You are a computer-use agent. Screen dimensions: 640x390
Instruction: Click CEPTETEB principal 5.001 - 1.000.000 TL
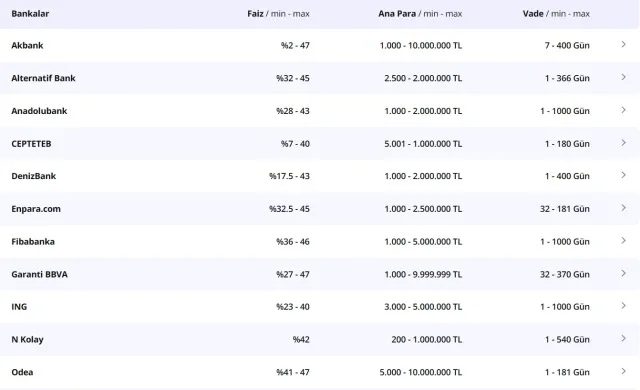click(x=423, y=144)
